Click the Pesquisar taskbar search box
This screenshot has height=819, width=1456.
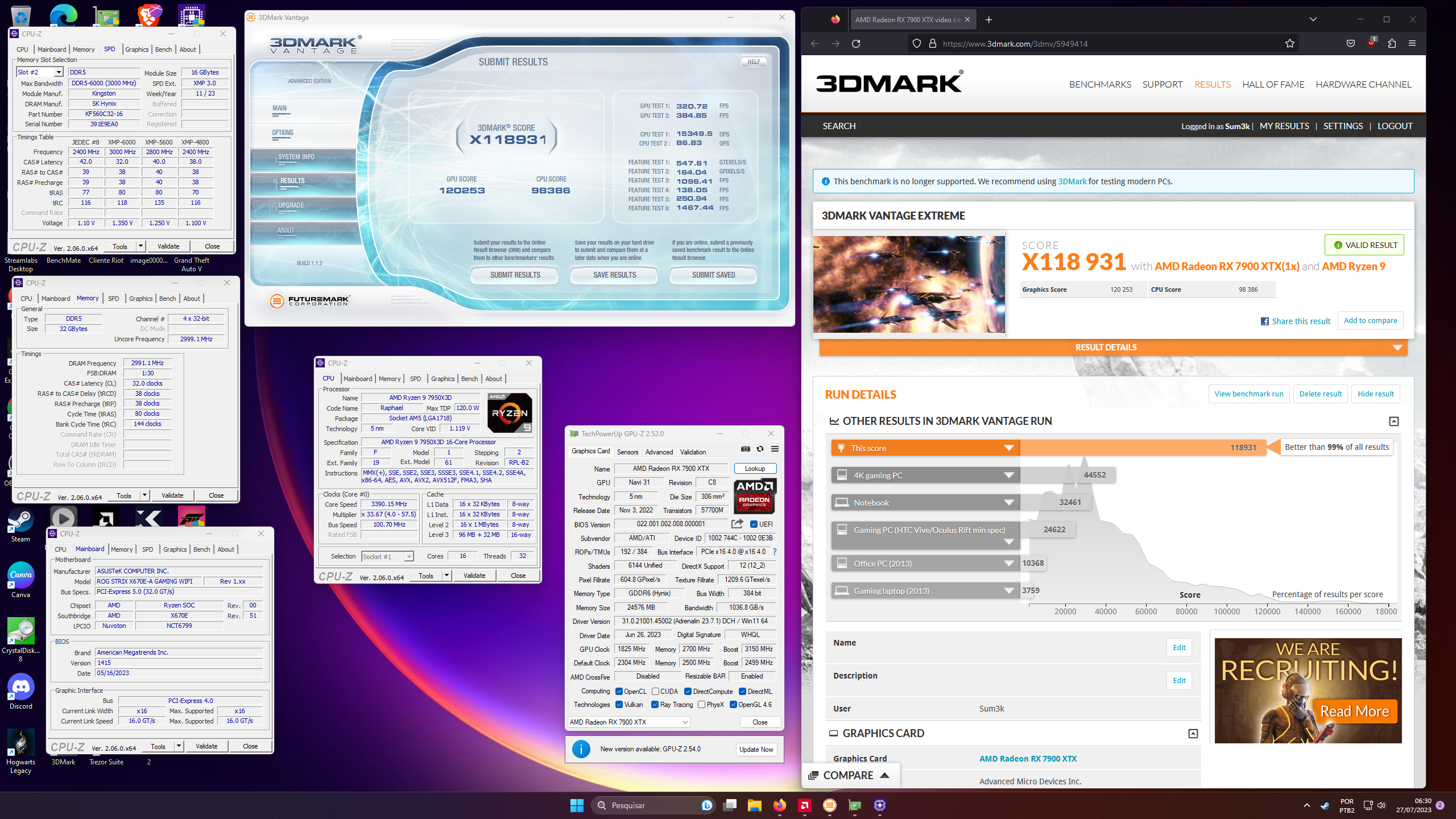[652, 805]
